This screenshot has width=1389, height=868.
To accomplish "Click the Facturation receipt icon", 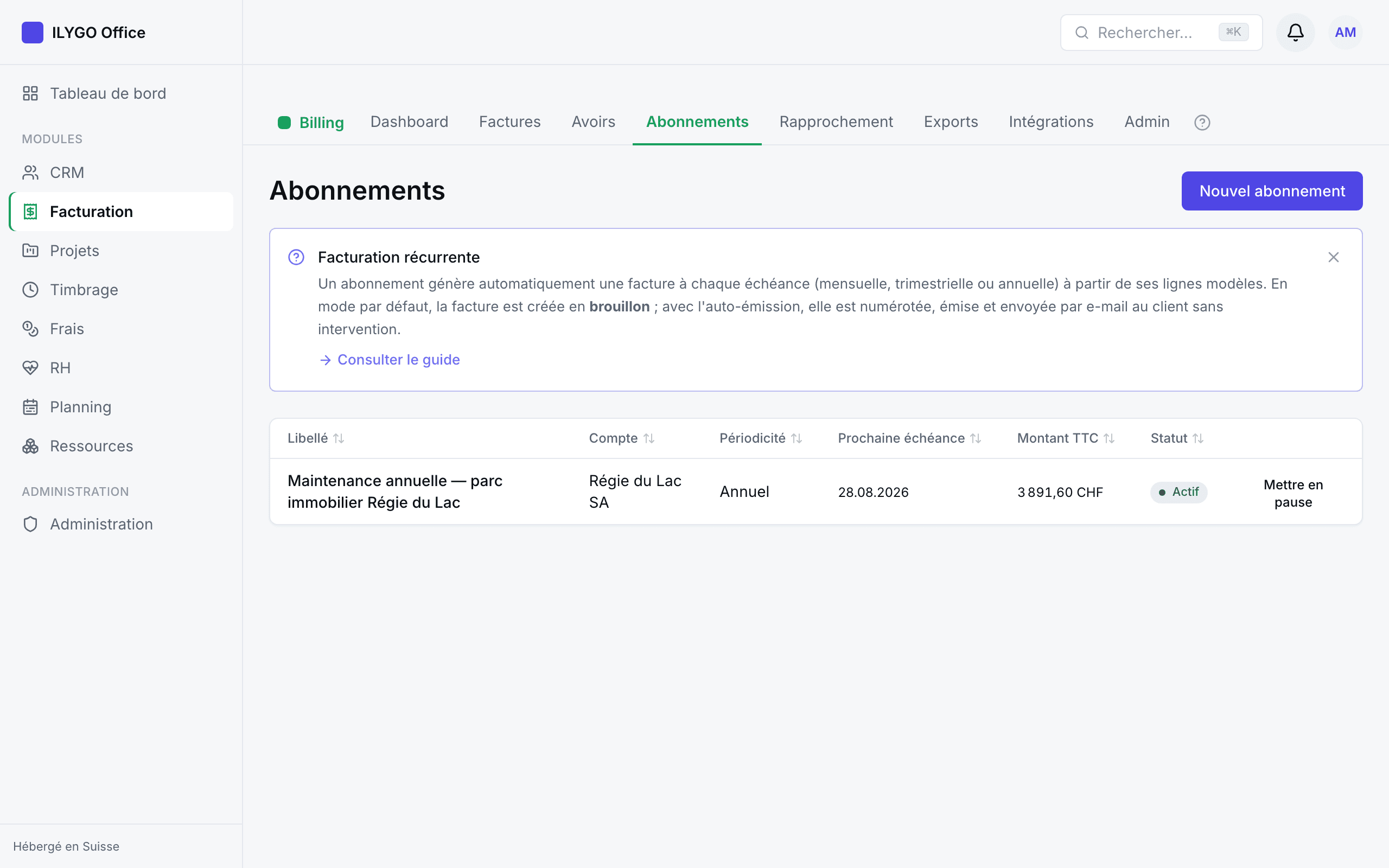I will pyautogui.click(x=30, y=212).
